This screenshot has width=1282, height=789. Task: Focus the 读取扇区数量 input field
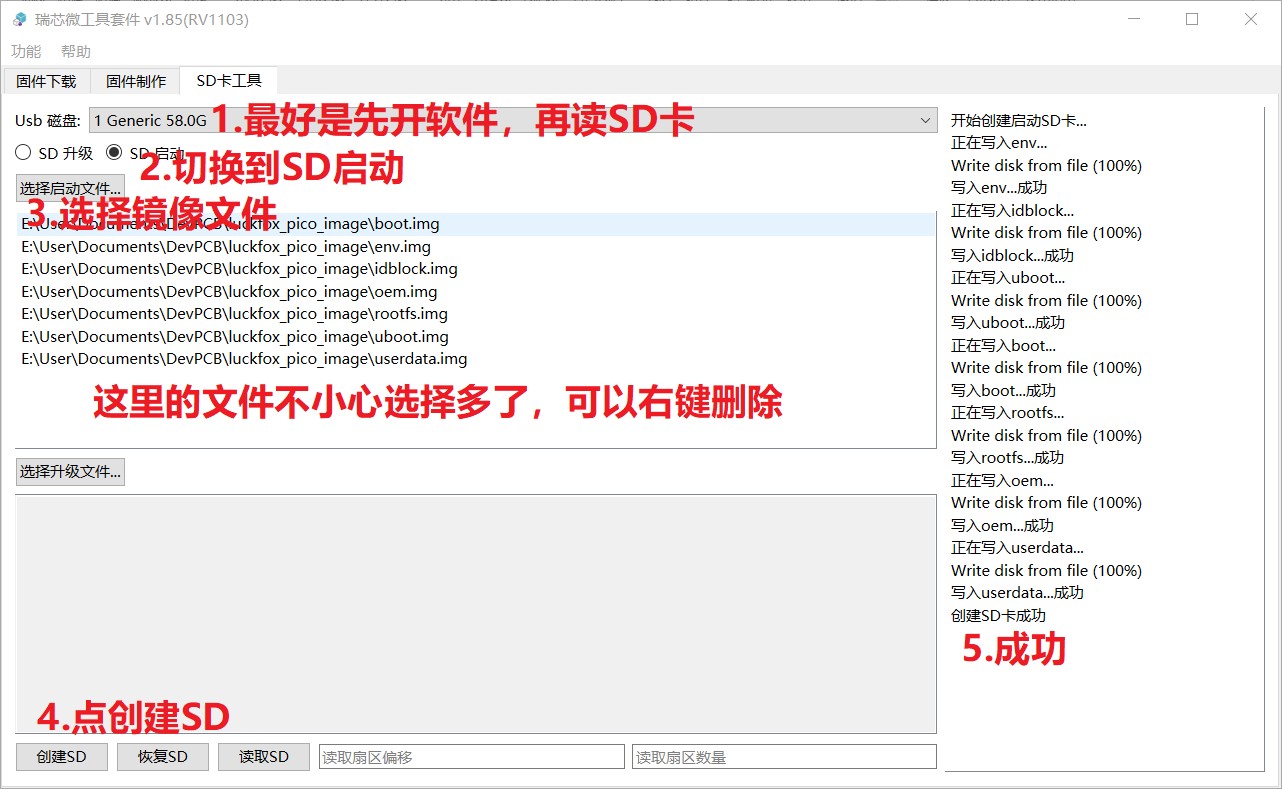point(784,757)
